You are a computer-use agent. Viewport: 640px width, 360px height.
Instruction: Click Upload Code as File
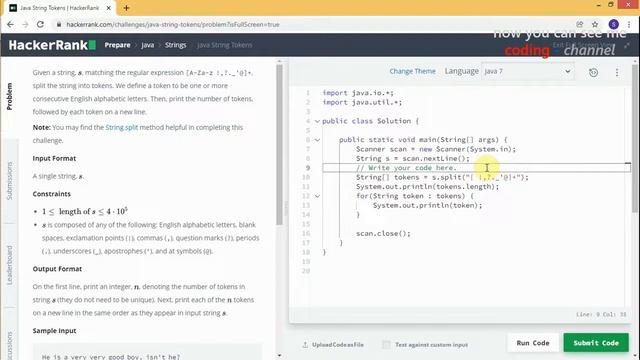(x=333, y=344)
